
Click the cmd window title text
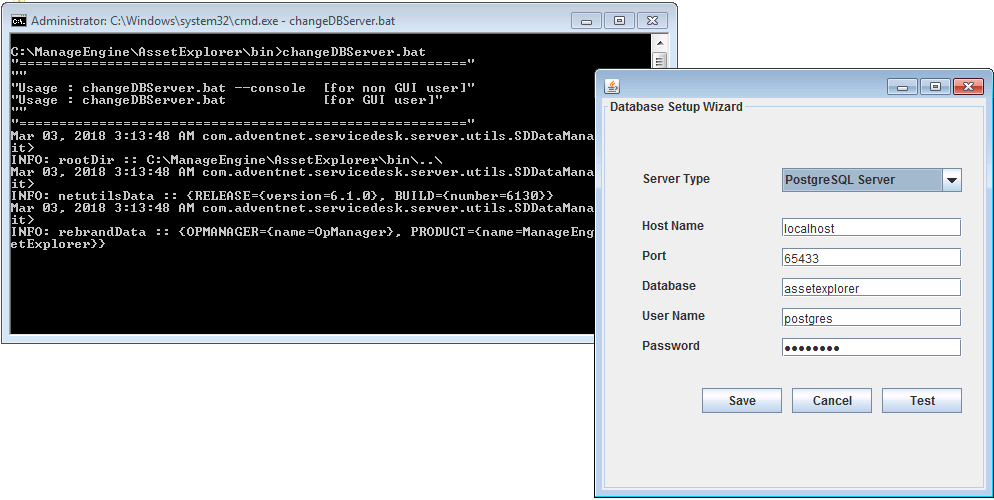213,21
